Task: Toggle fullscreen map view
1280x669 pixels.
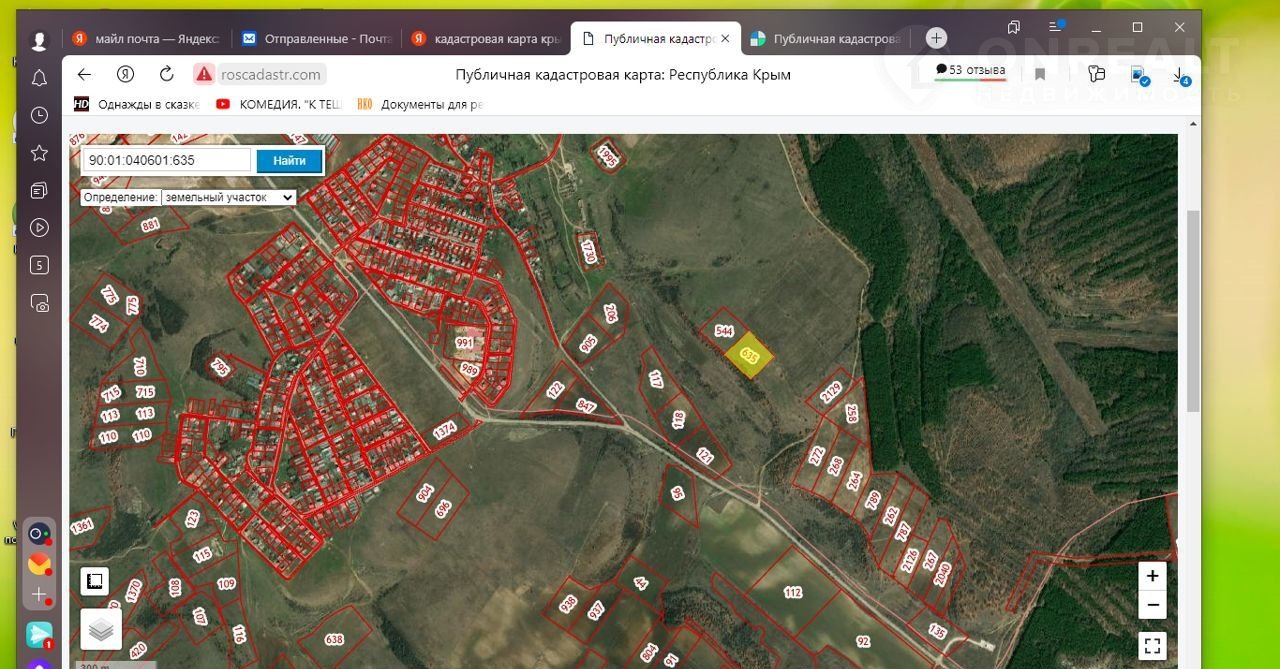Action: click(x=1152, y=646)
